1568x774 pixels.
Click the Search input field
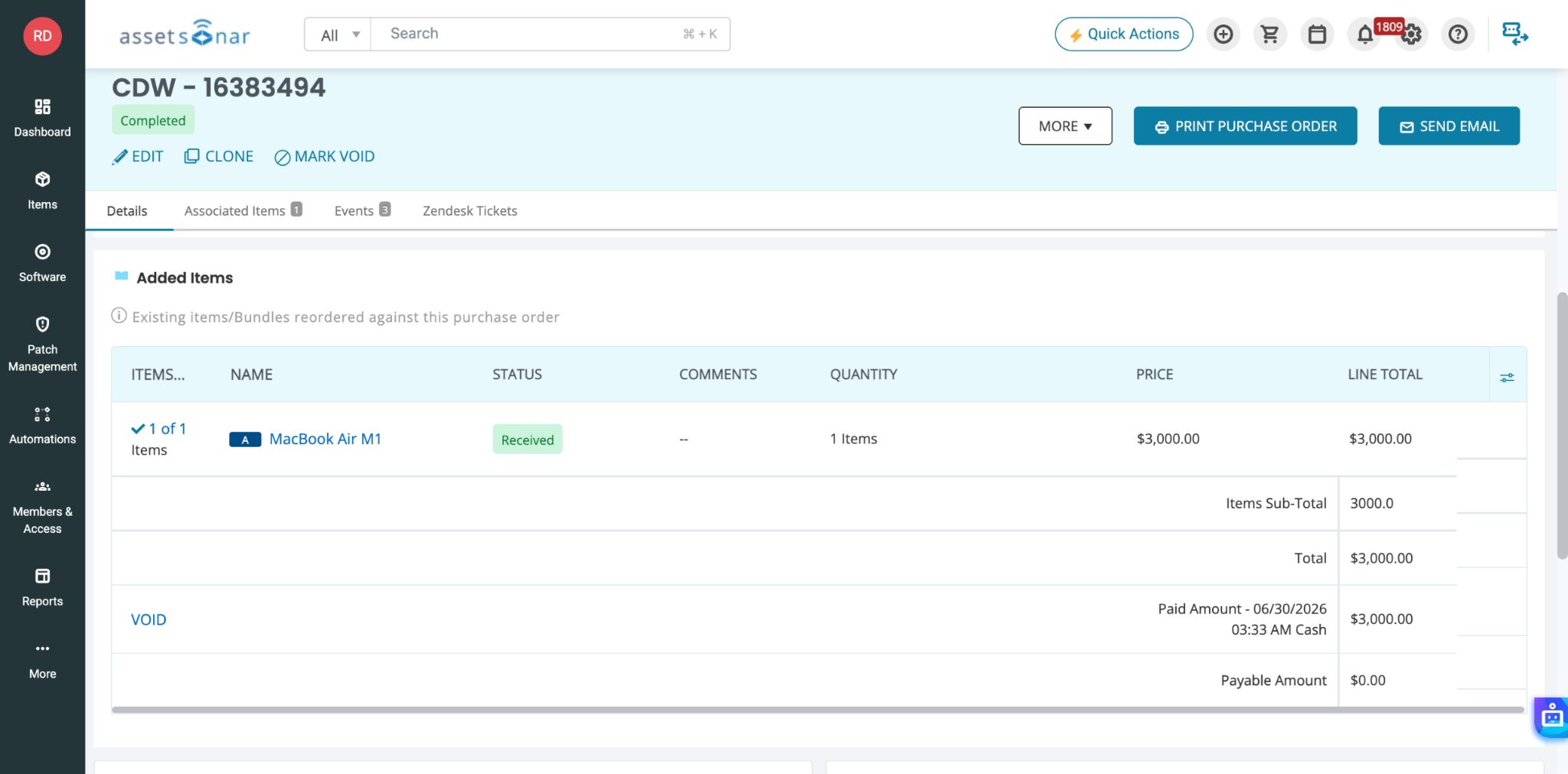[550, 34]
